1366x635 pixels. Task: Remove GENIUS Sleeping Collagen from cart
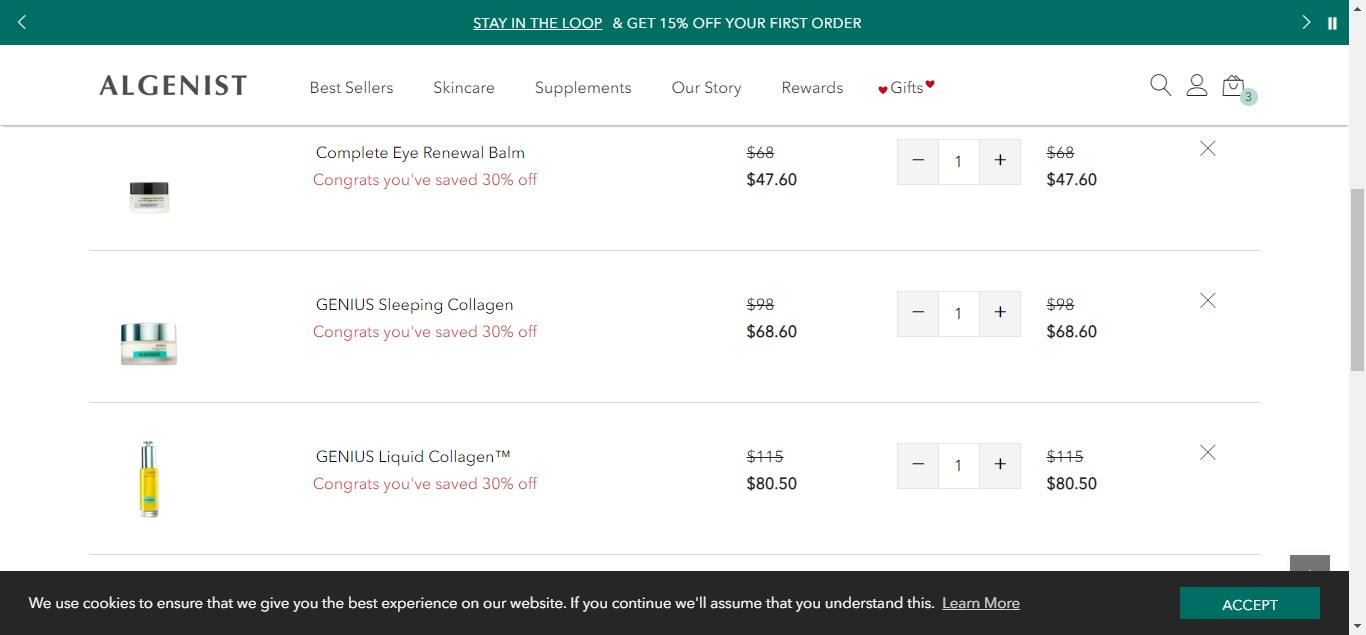(x=1208, y=300)
